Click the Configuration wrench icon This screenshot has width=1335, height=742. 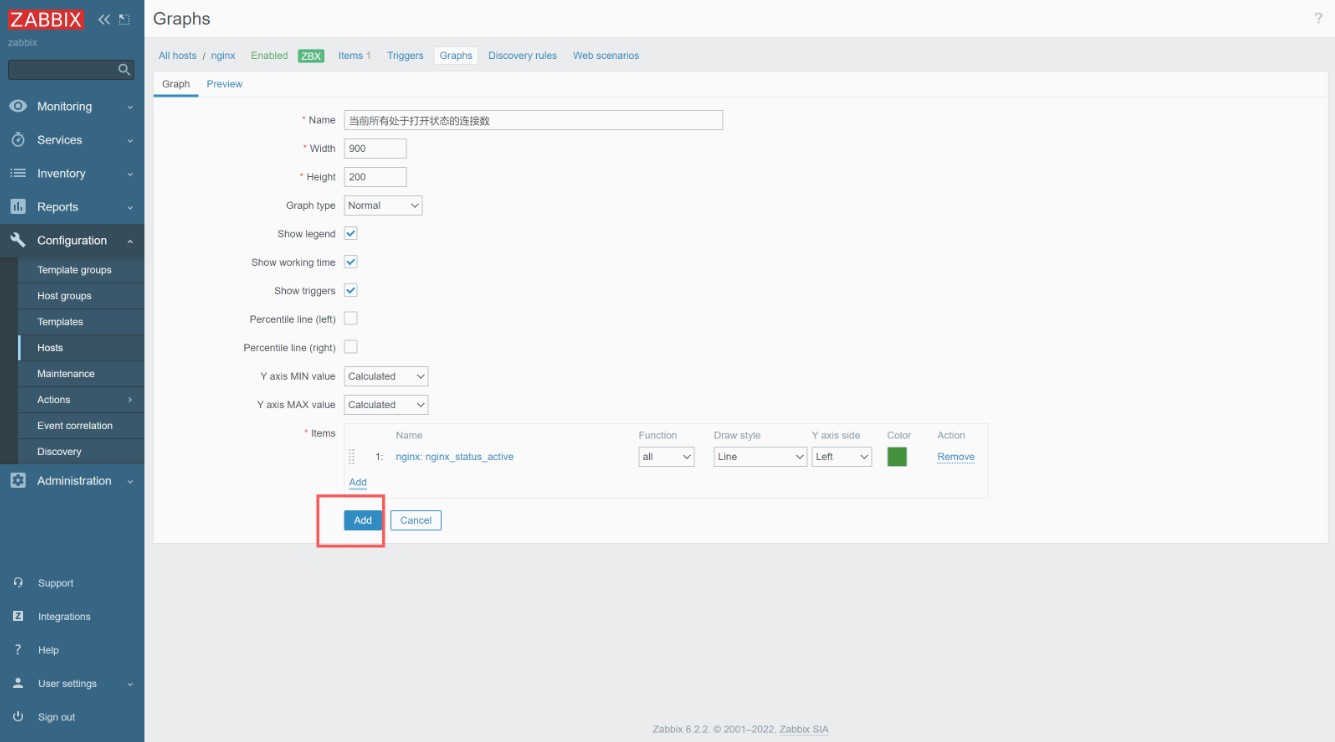click(x=18, y=240)
